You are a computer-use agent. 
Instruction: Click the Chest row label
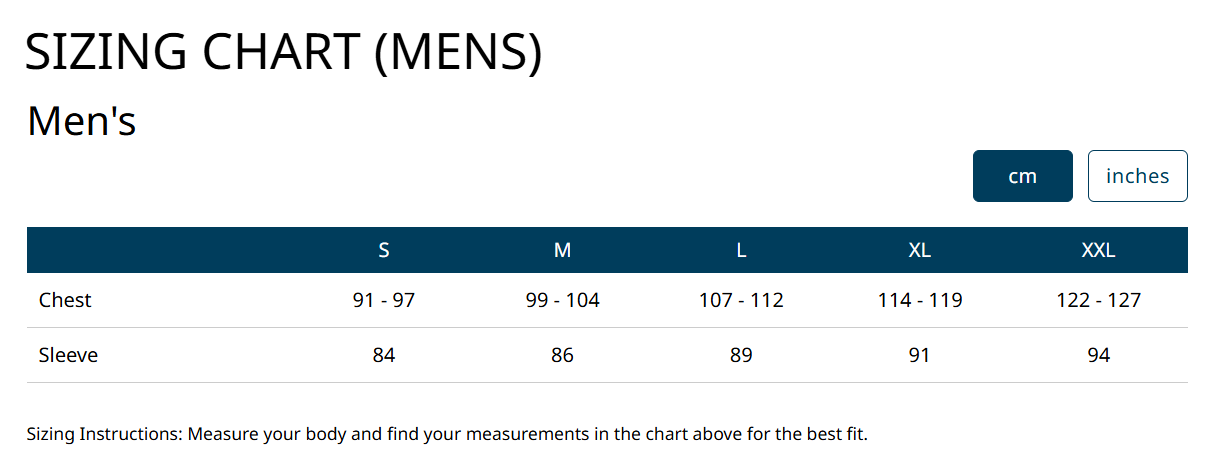[65, 300]
